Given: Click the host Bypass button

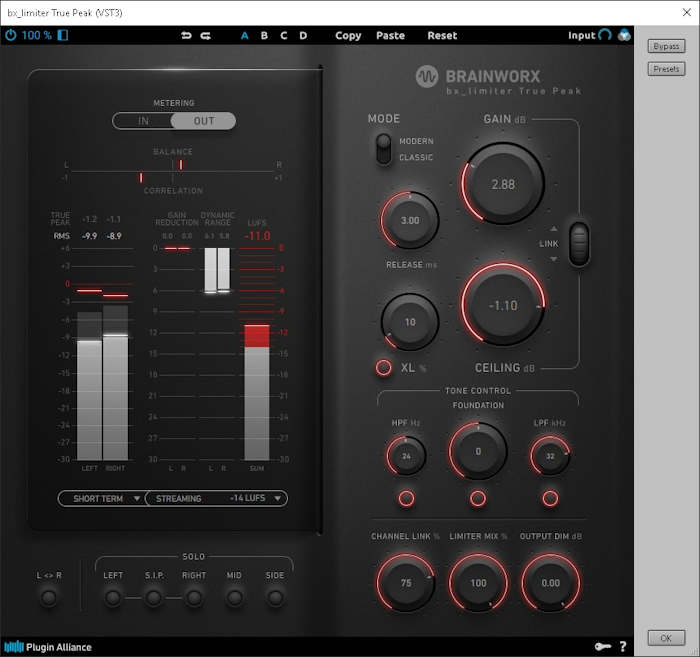Looking at the screenshot, I should 666,46.
